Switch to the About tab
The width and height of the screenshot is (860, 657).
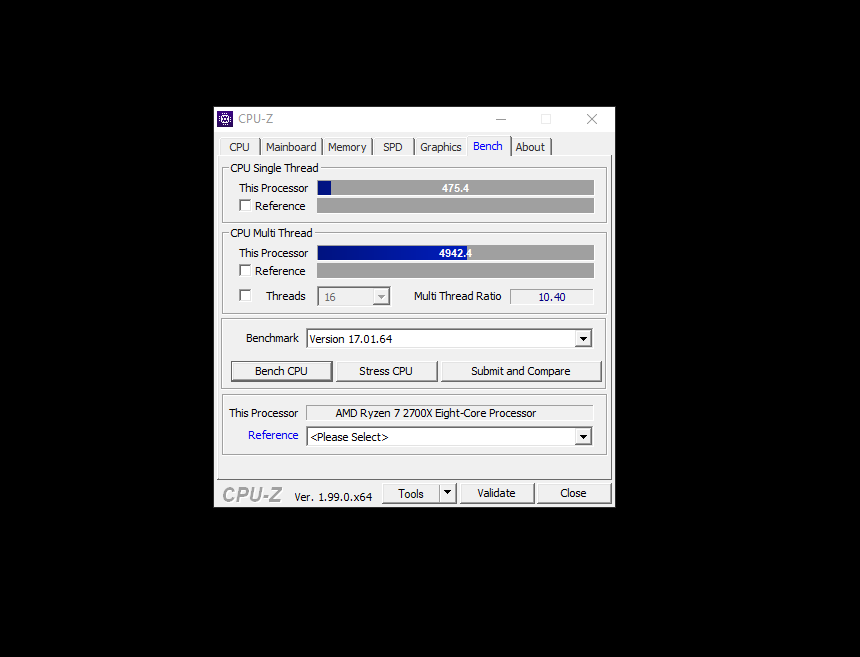pyautogui.click(x=530, y=147)
